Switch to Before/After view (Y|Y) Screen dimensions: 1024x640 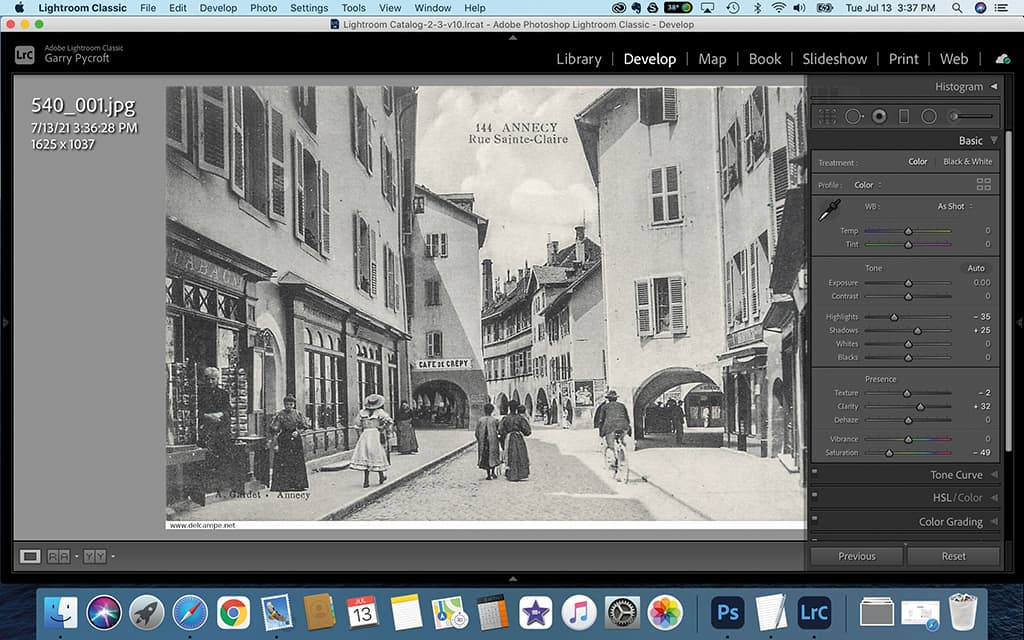(95, 556)
